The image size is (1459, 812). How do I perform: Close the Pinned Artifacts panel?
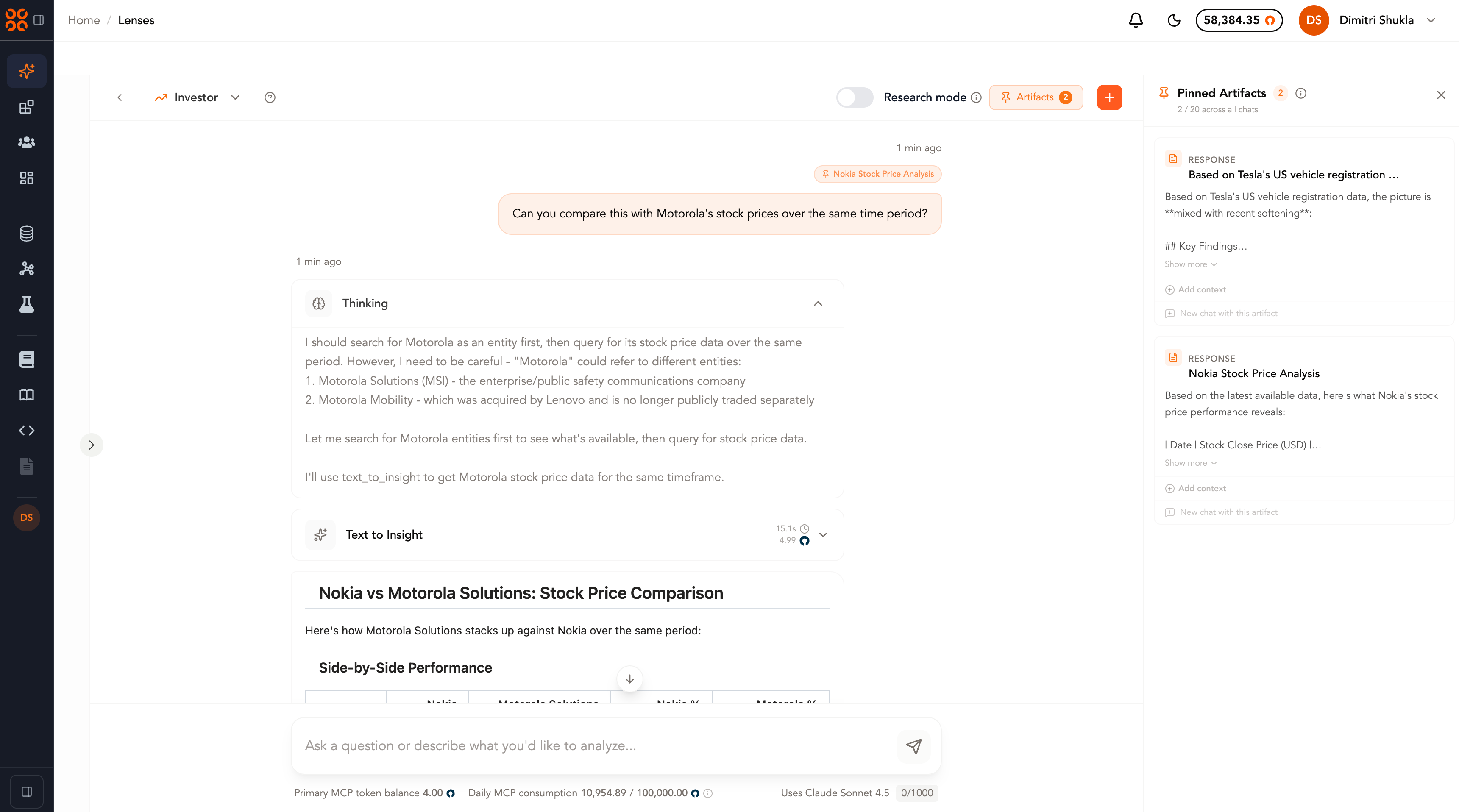pos(1441,95)
